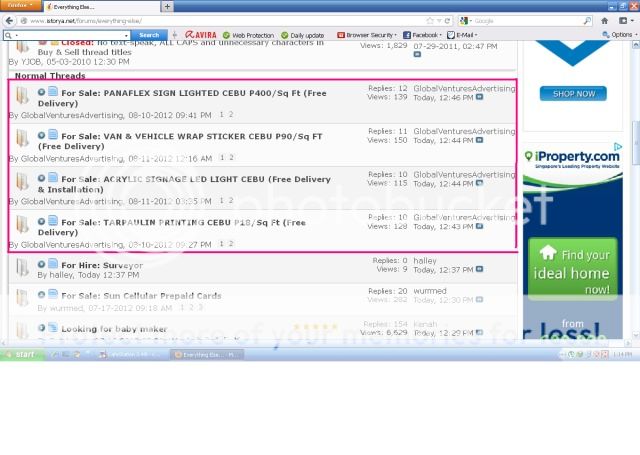The height and width of the screenshot is (455, 640).
Task: Click first-unread arrow icon on TARPAULIN PRINTING thread
Action: [x=42, y=221]
